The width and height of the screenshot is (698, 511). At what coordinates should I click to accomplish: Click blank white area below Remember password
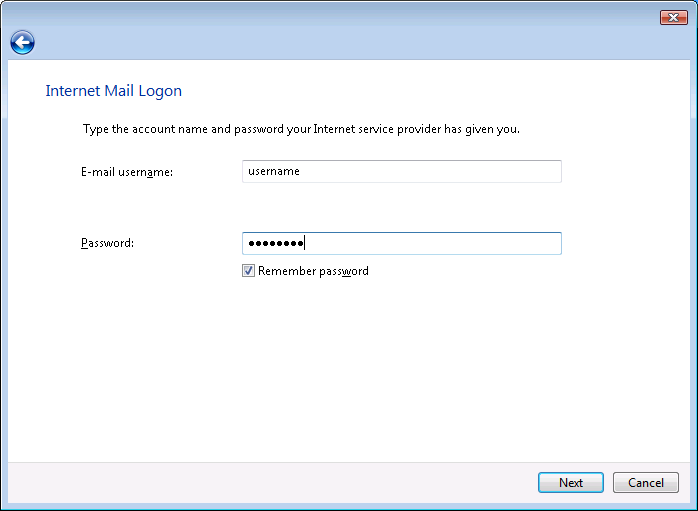350,370
